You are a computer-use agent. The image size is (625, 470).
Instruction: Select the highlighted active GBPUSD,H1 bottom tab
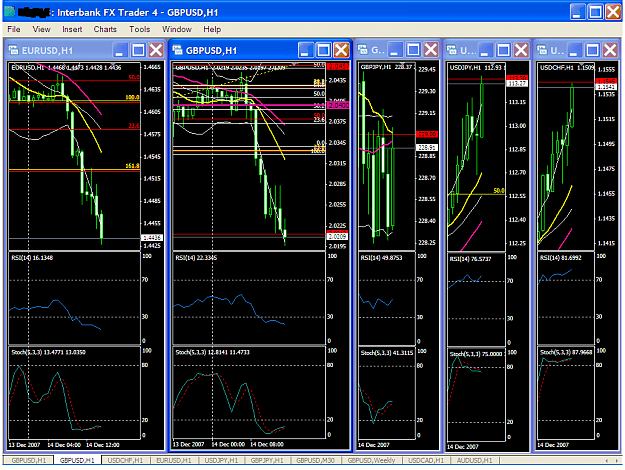(x=77, y=460)
